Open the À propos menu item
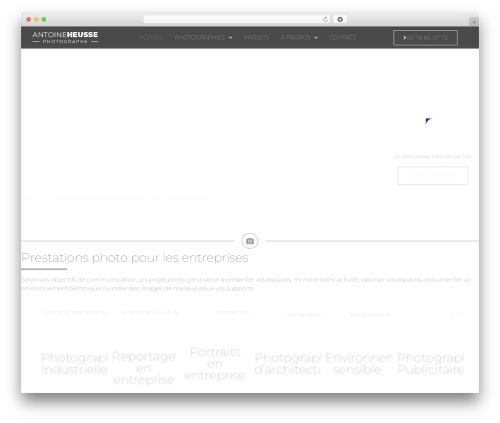500x423 pixels. click(x=295, y=37)
